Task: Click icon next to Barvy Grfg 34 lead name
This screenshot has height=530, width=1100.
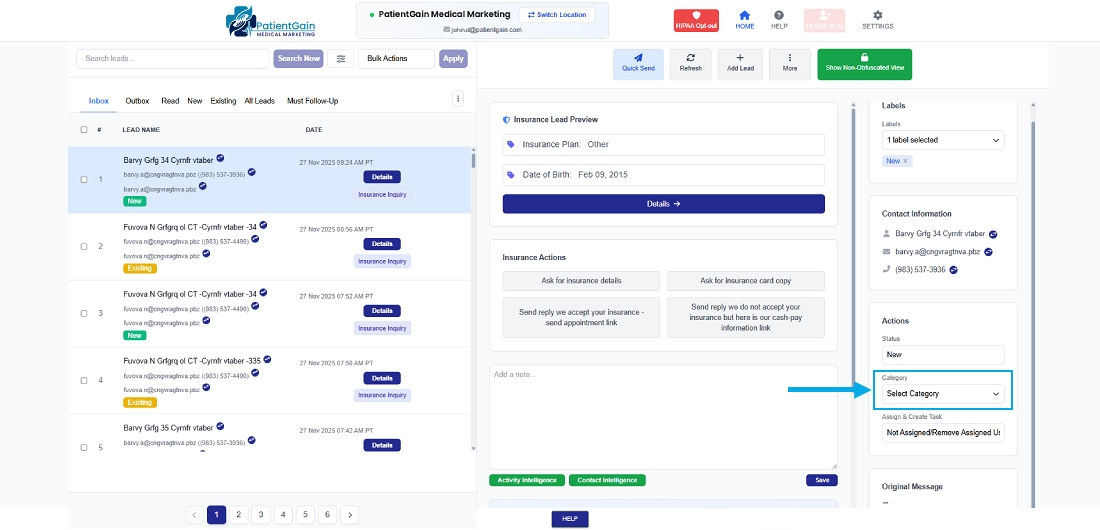Action: (x=220, y=159)
